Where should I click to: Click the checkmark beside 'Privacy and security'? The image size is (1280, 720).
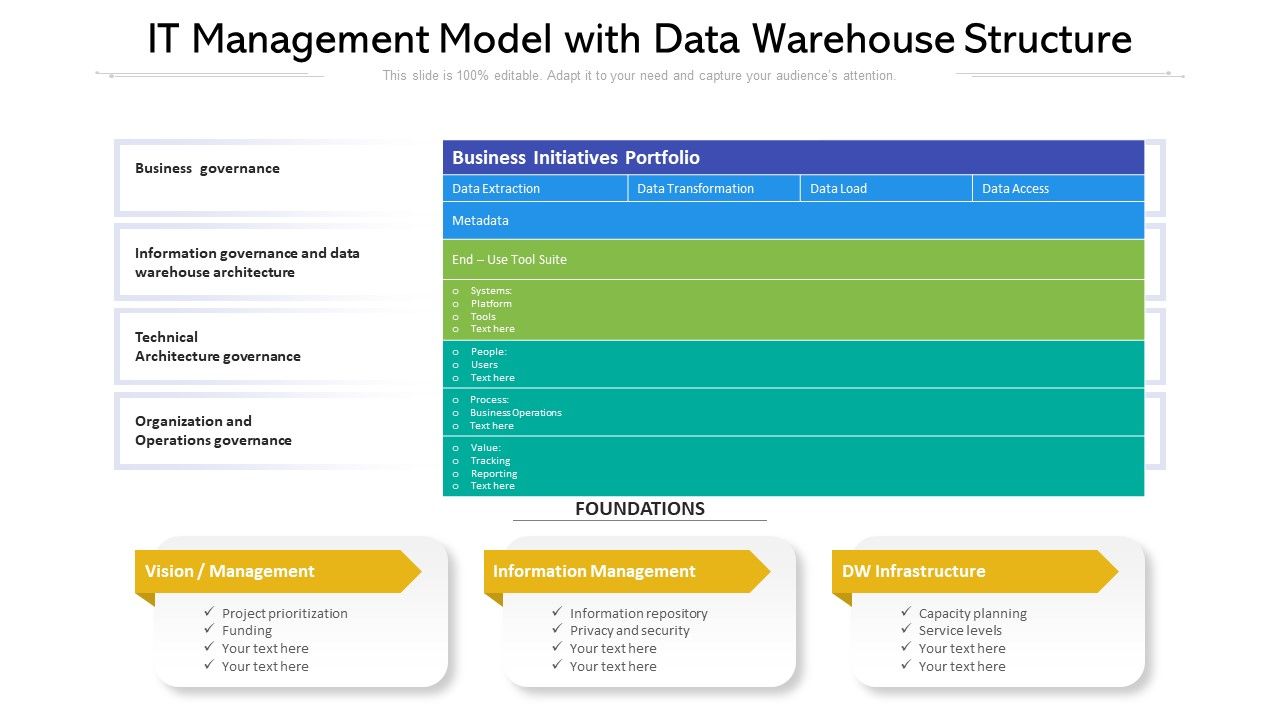click(x=557, y=629)
